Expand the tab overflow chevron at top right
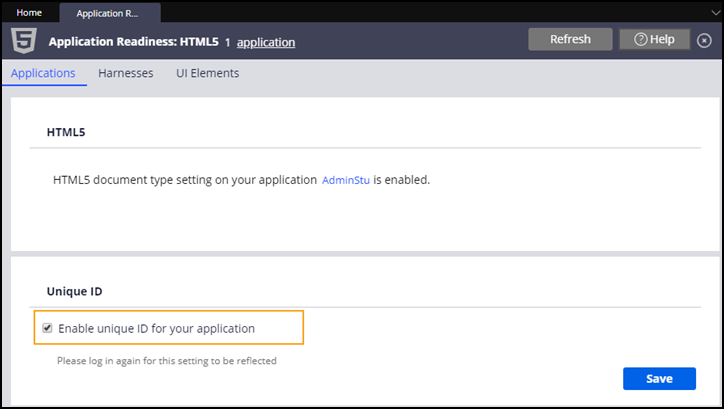Image resolution: width=724 pixels, height=409 pixels. (704, 13)
